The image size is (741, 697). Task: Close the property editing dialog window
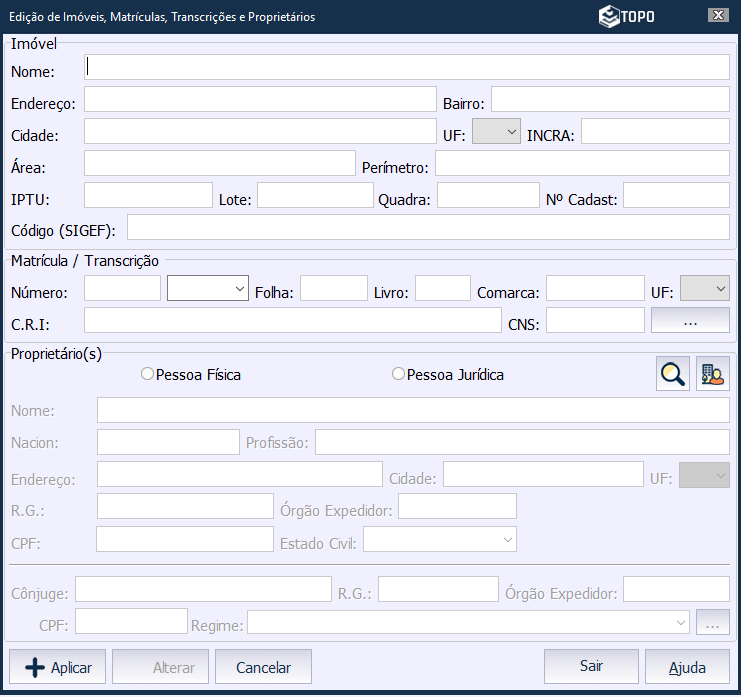[717, 16]
